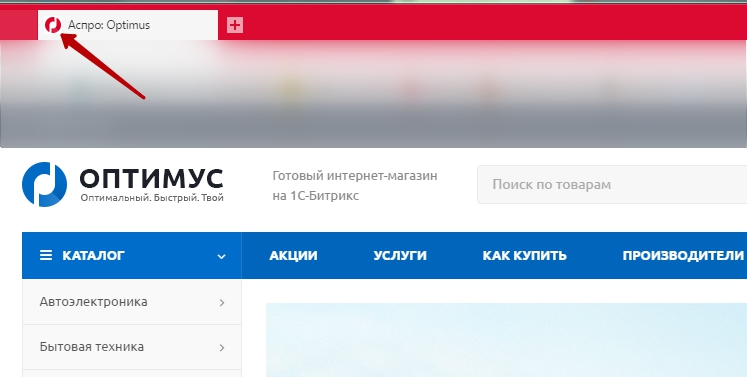Click the blue Оптимус logo icon
The width and height of the screenshot is (747, 377).
44,184
